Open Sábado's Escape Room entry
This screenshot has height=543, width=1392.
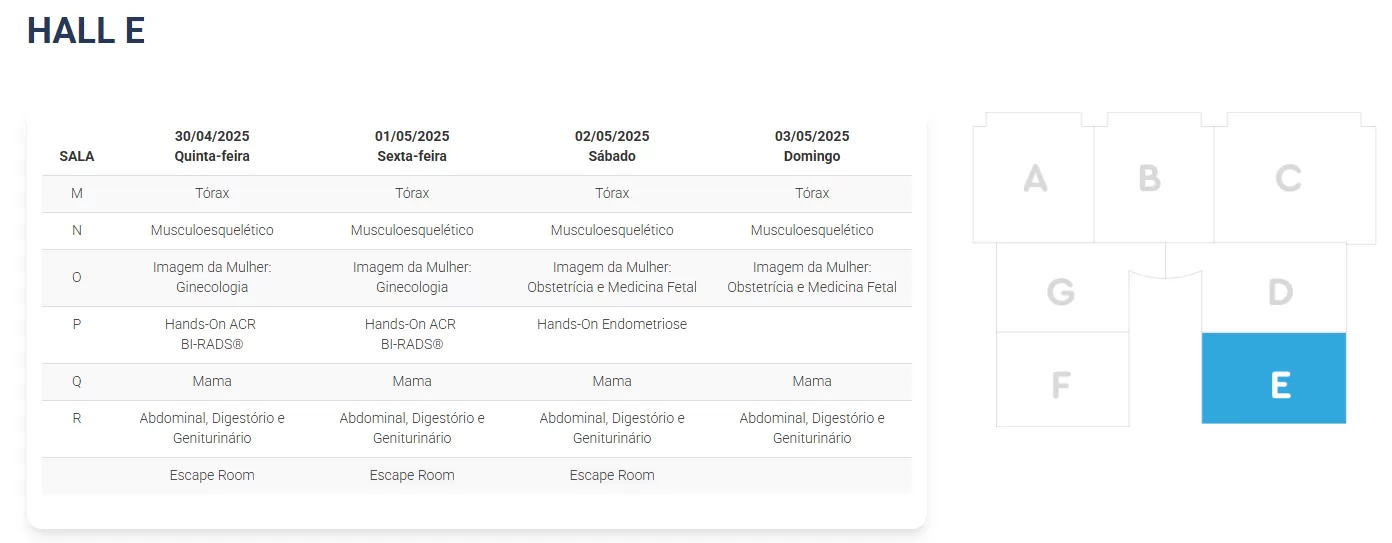click(612, 475)
